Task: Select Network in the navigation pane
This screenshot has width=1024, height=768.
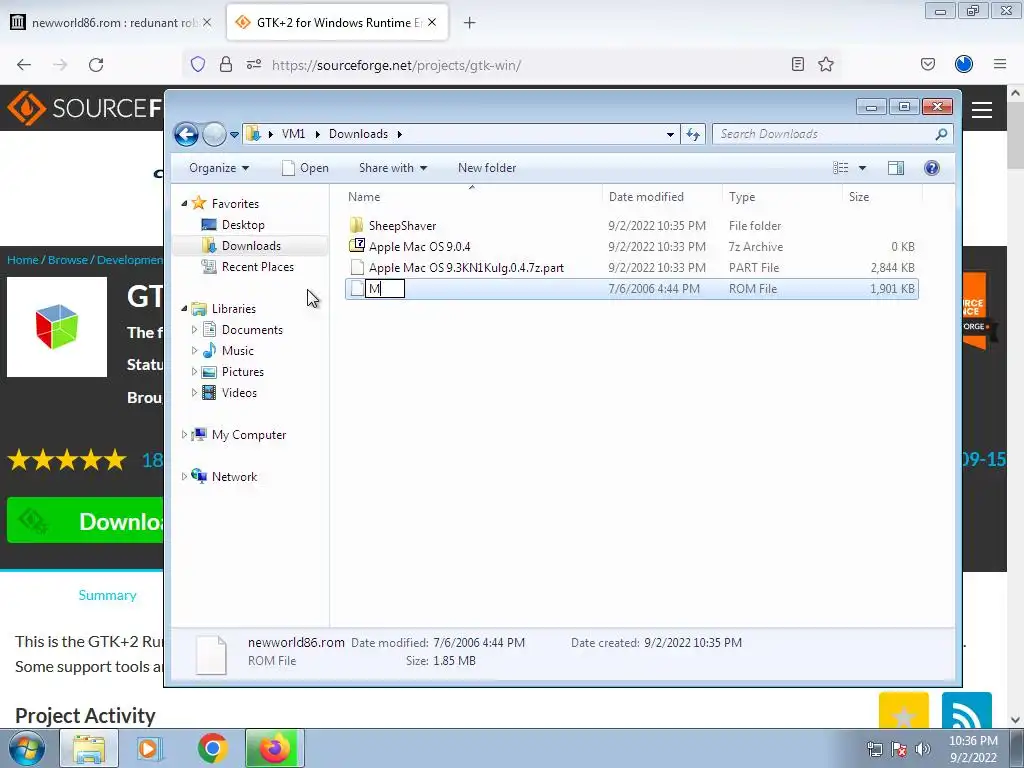Action: [234, 477]
